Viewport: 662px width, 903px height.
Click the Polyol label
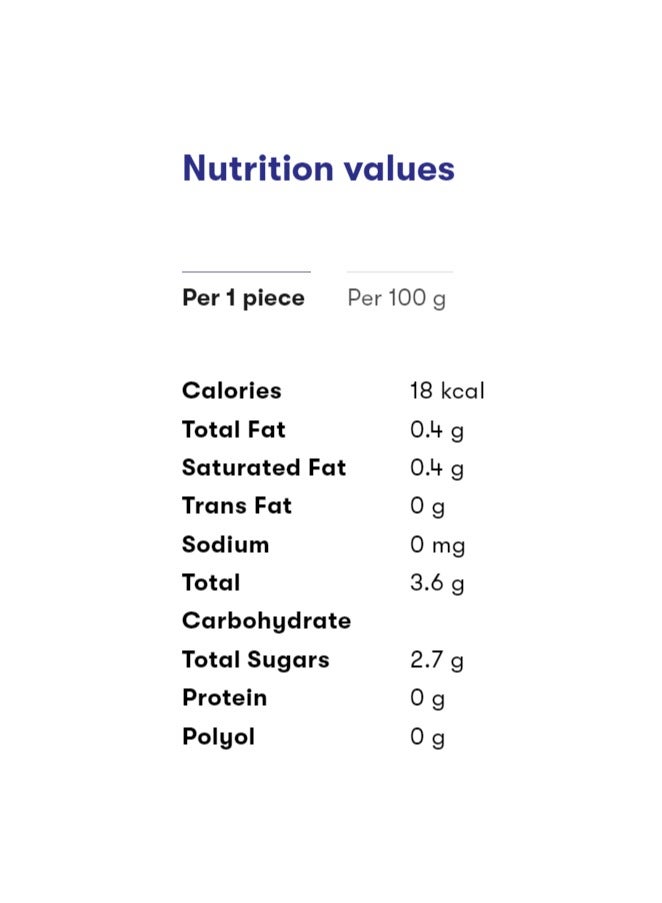(x=219, y=737)
